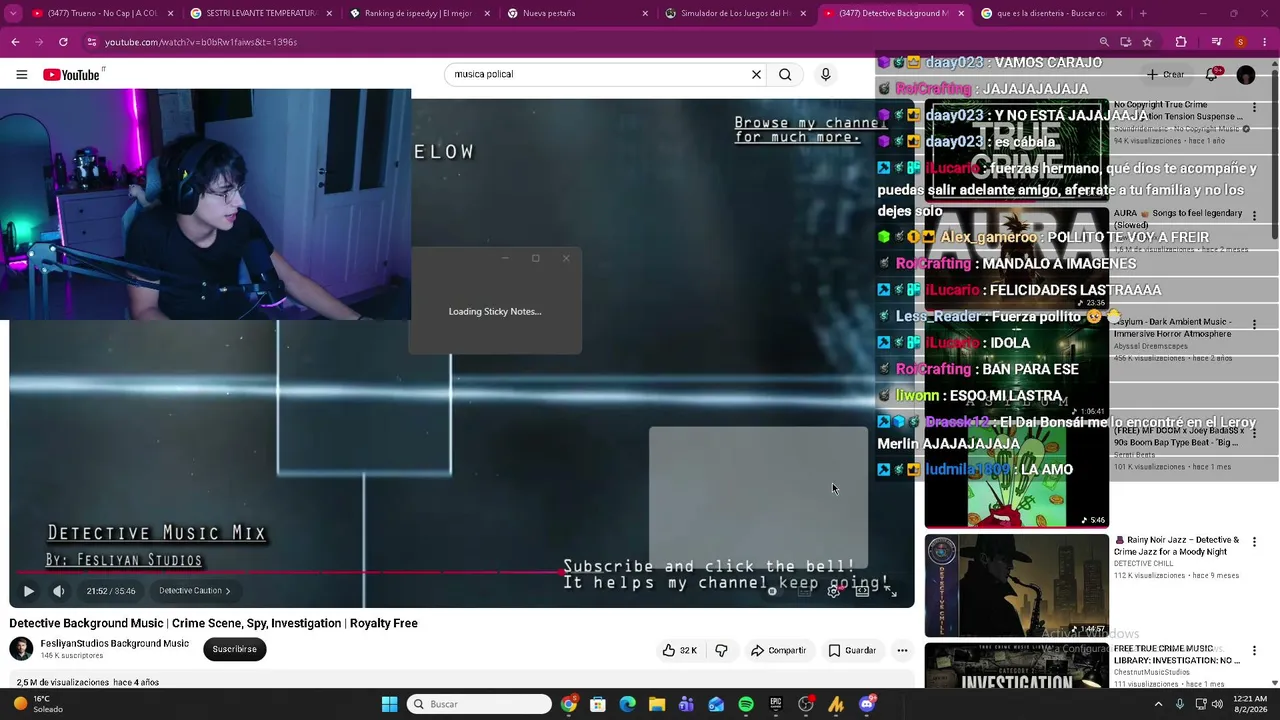The height and width of the screenshot is (720, 1280).
Task: Expand the tab search dropdown arrow
Action: coord(13,13)
